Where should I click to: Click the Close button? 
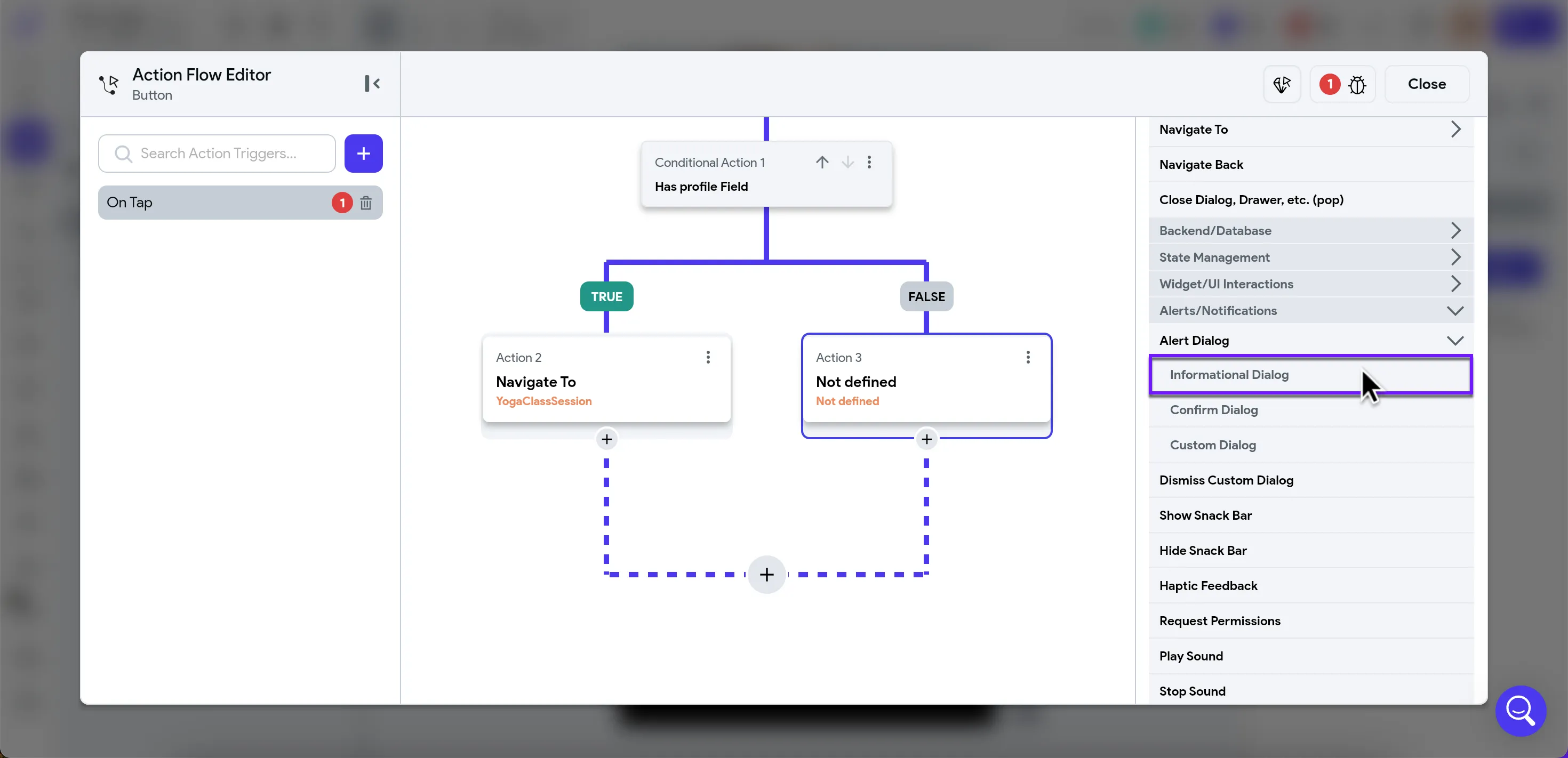pyautogui.click(x=1426, y=84)
